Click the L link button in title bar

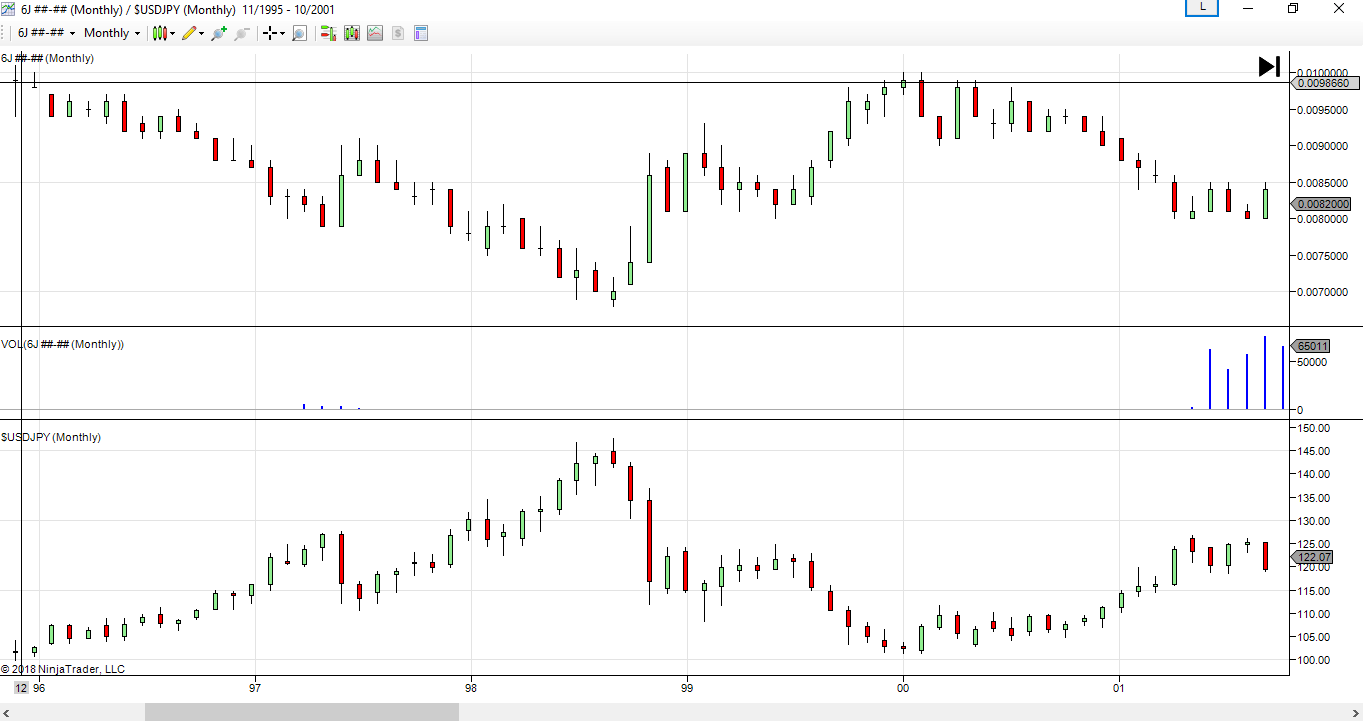1203,8
